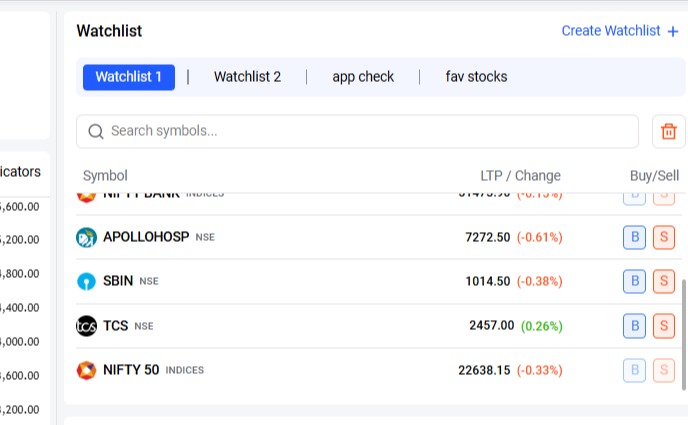Click the INDICES tag beside NIFTY 50
Screen dimensions: 688x425
pyautogui.click(x=185, y=371)
